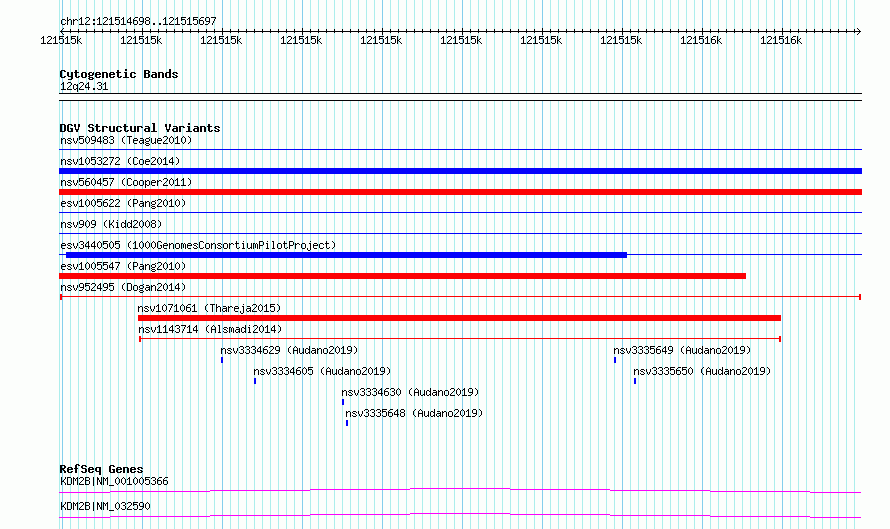Click the esv1005622 (Pang2010) label
The height and width of the screenshot is (529, 890).
point(123,203)
